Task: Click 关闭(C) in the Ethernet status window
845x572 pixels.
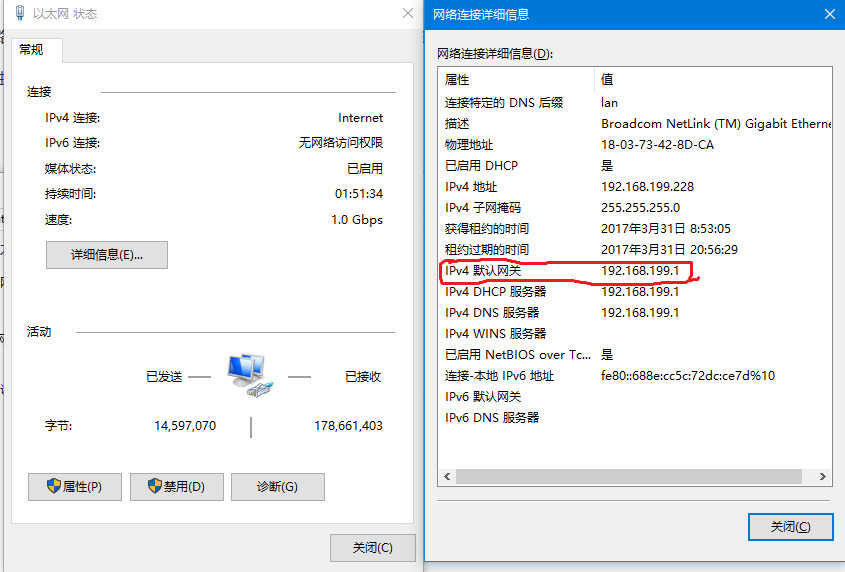Action: (372, 548)
